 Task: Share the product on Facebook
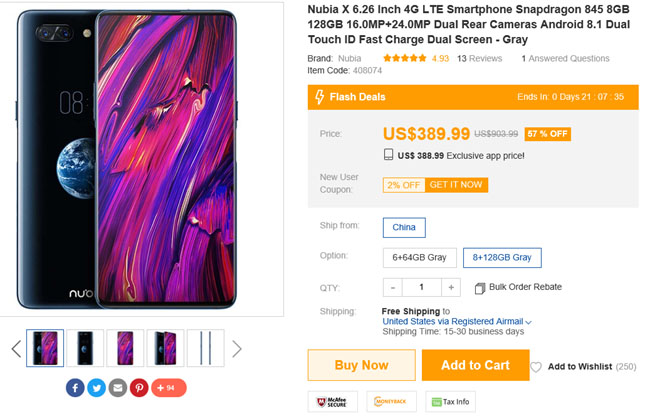coord(75,387)
